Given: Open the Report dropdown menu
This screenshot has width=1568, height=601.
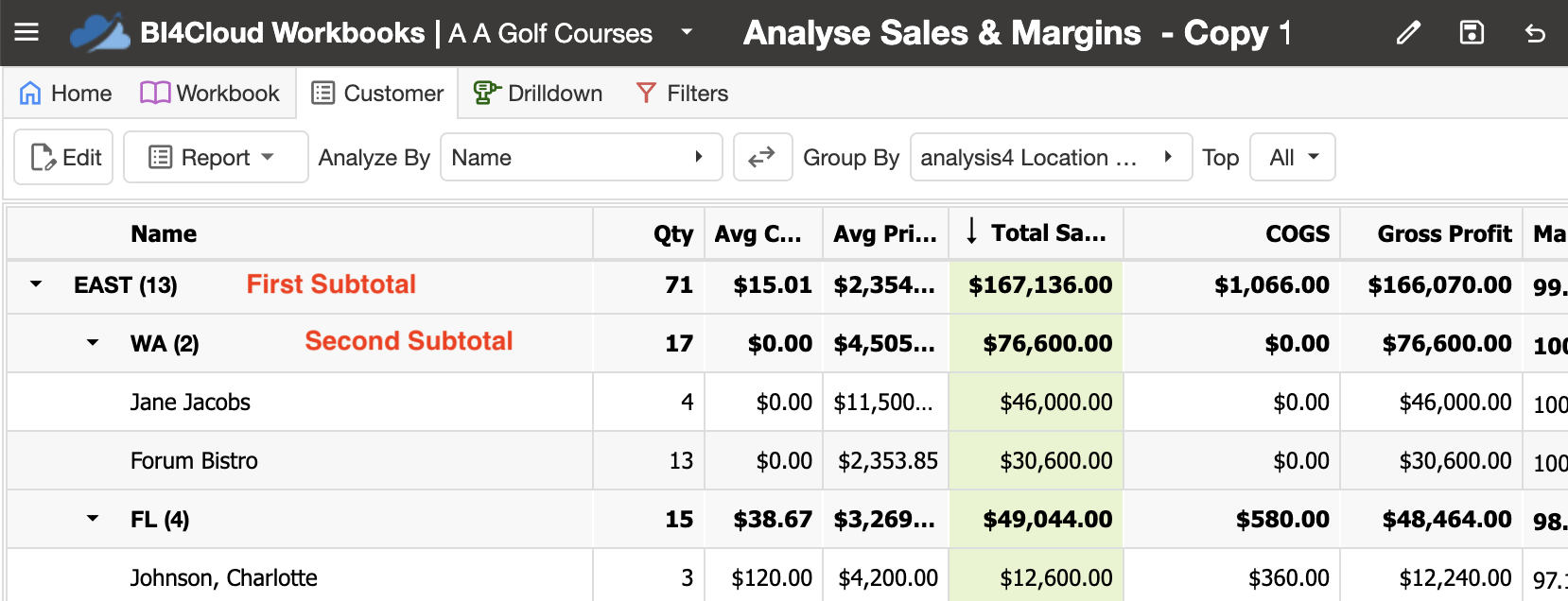Looking at the screenshot, I should click(216, 157).
